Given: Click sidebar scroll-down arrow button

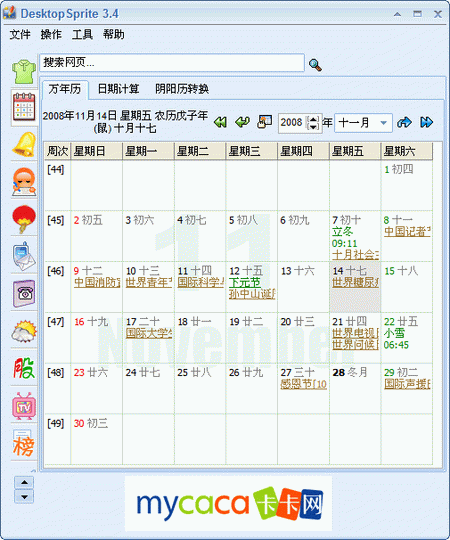Looking at the screenshot, I should 24,497.
